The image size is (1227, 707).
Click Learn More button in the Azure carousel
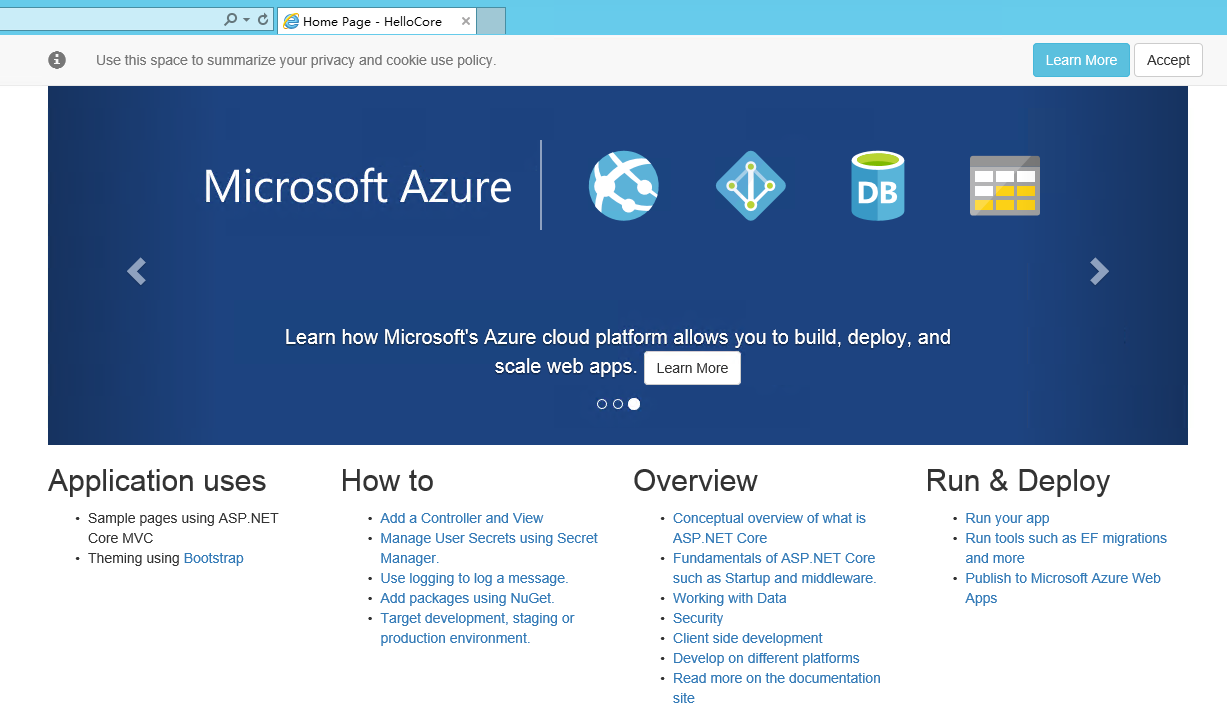point(692,368)
